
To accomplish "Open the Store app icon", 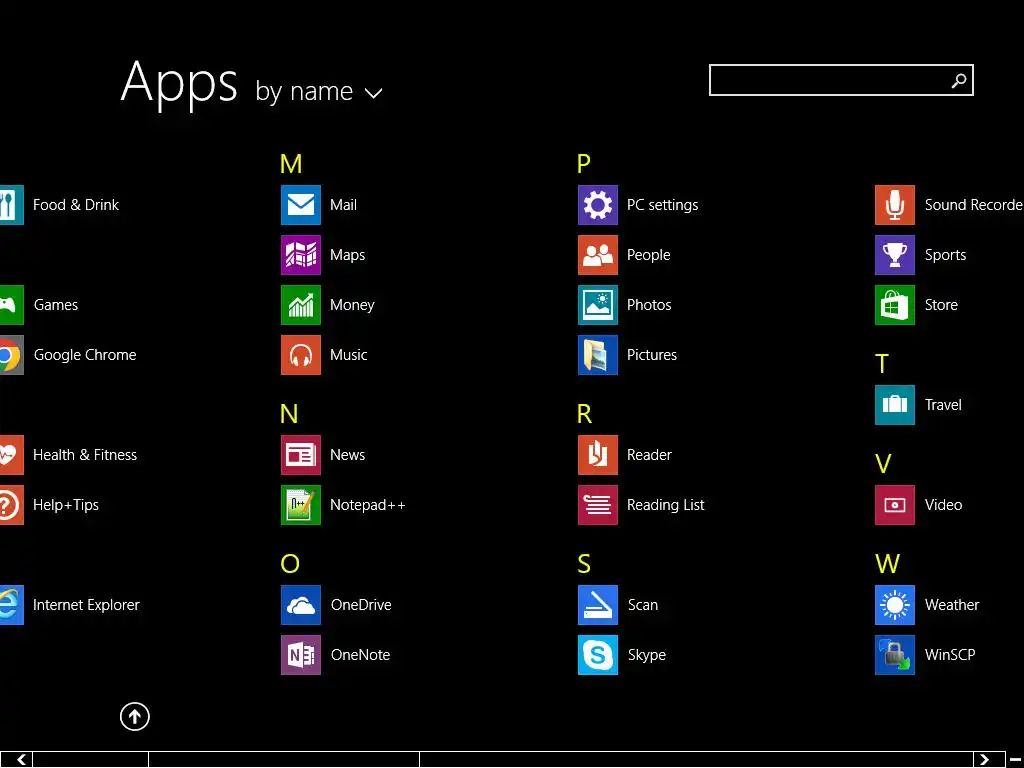I will pos(895,305).
